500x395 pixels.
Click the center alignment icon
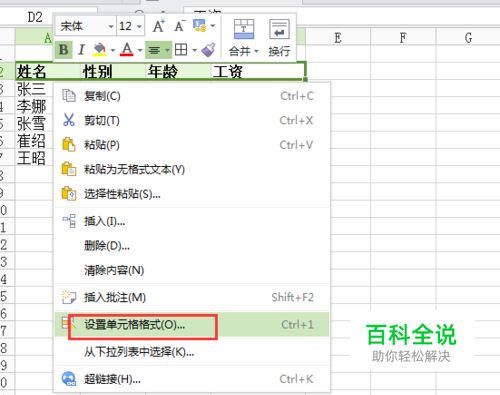coord(154,50)
